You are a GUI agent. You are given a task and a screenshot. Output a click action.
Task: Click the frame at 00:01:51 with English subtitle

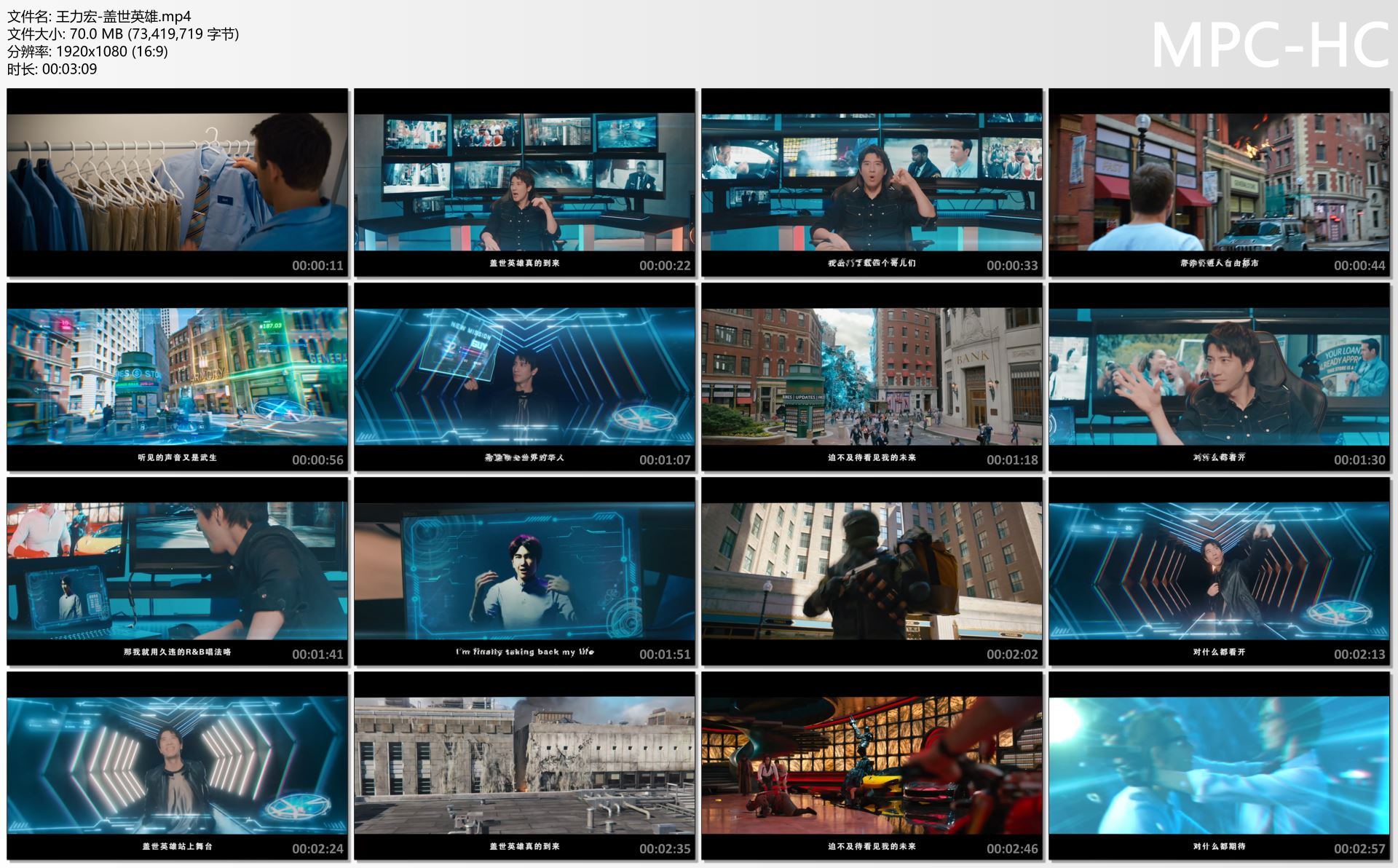[x=524, y=571]
